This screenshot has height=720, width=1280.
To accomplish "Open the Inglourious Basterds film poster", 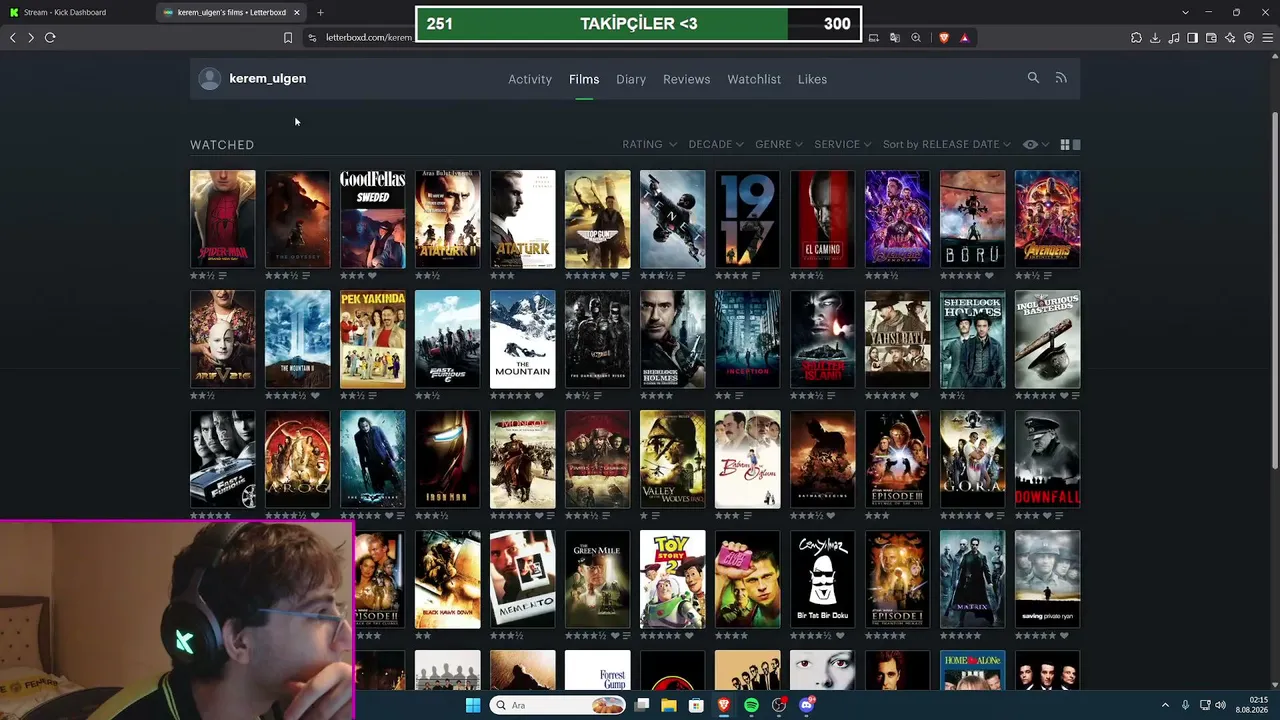I will (1047, 339).
